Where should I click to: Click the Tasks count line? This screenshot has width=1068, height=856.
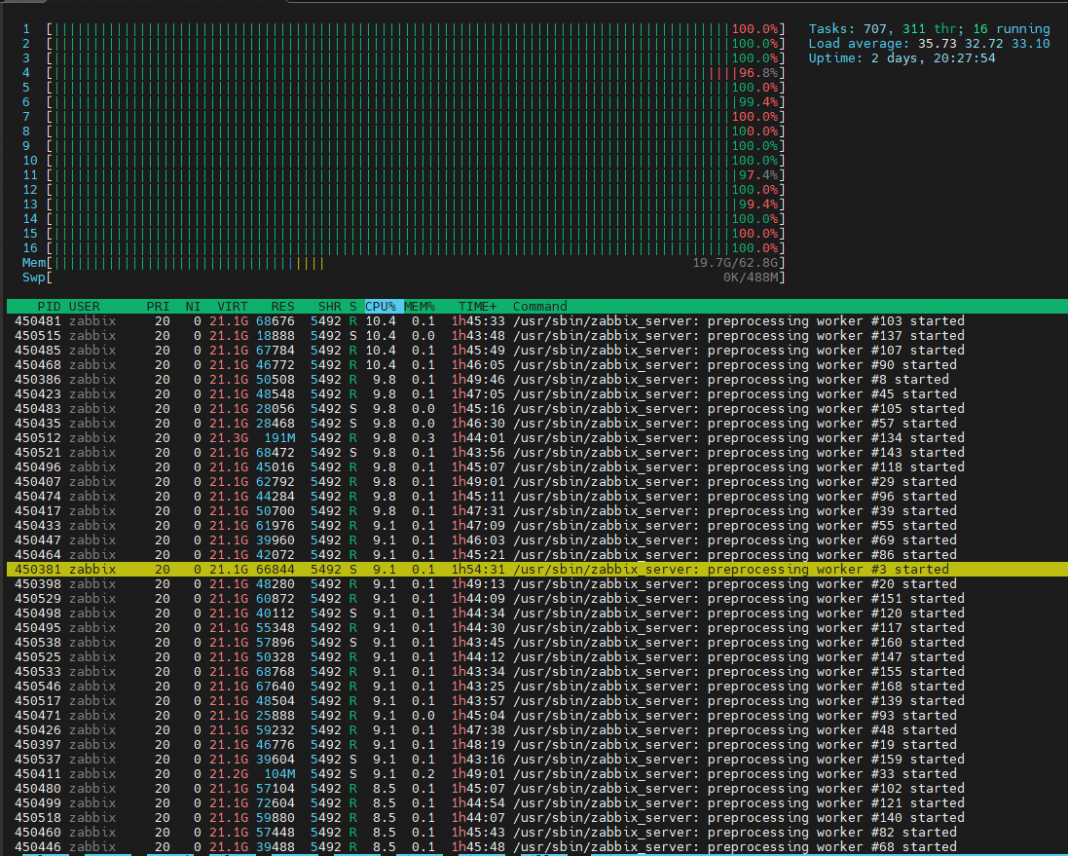[929, 29]
